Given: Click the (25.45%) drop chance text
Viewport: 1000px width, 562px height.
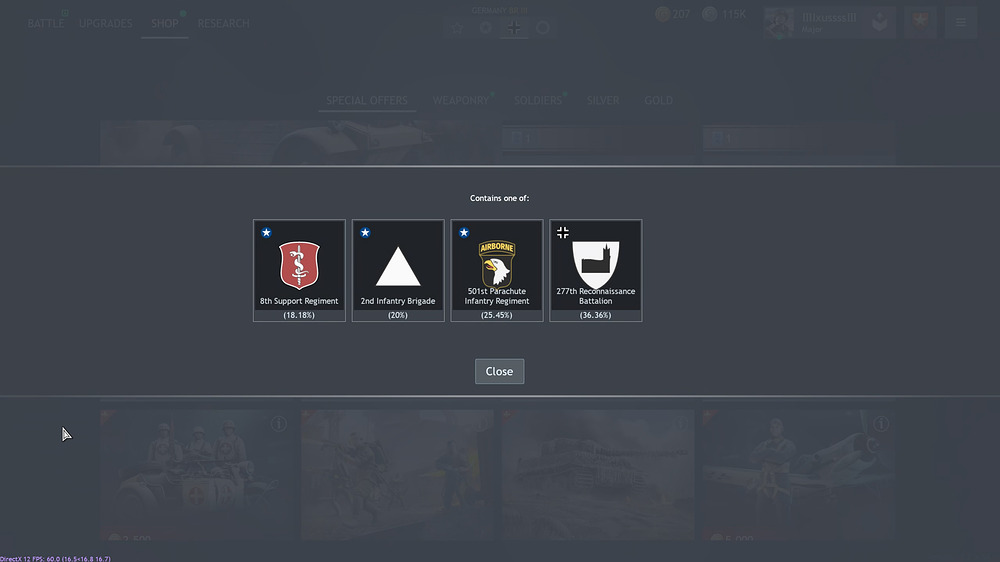Looking at the screenshot, I should (x=497, y=315).
